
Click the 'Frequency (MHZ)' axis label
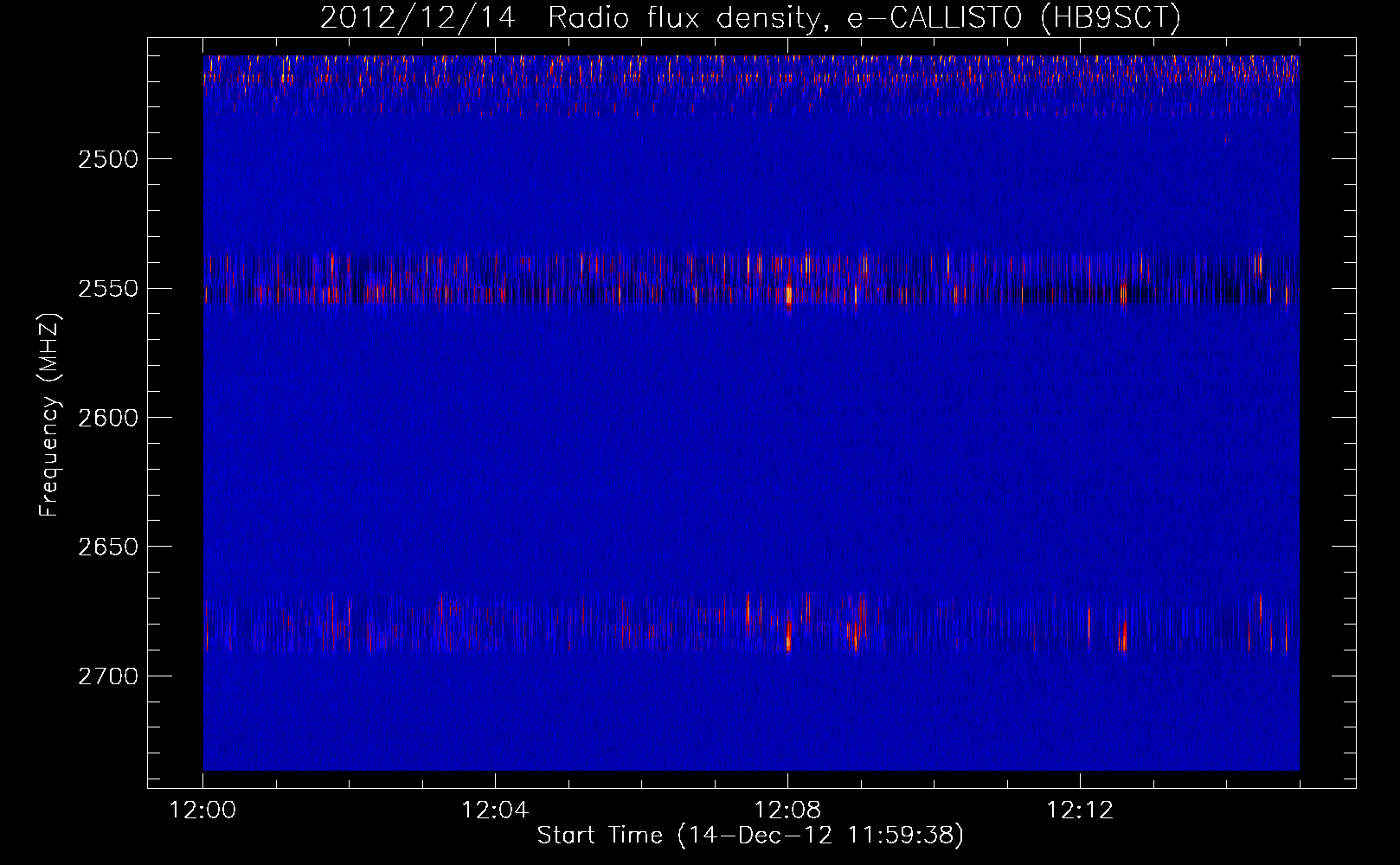49,416
